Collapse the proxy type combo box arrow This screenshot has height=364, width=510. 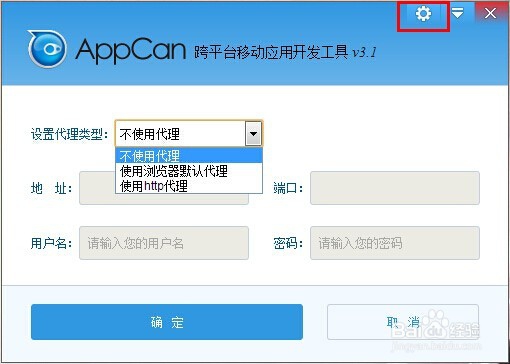(253, 134)
